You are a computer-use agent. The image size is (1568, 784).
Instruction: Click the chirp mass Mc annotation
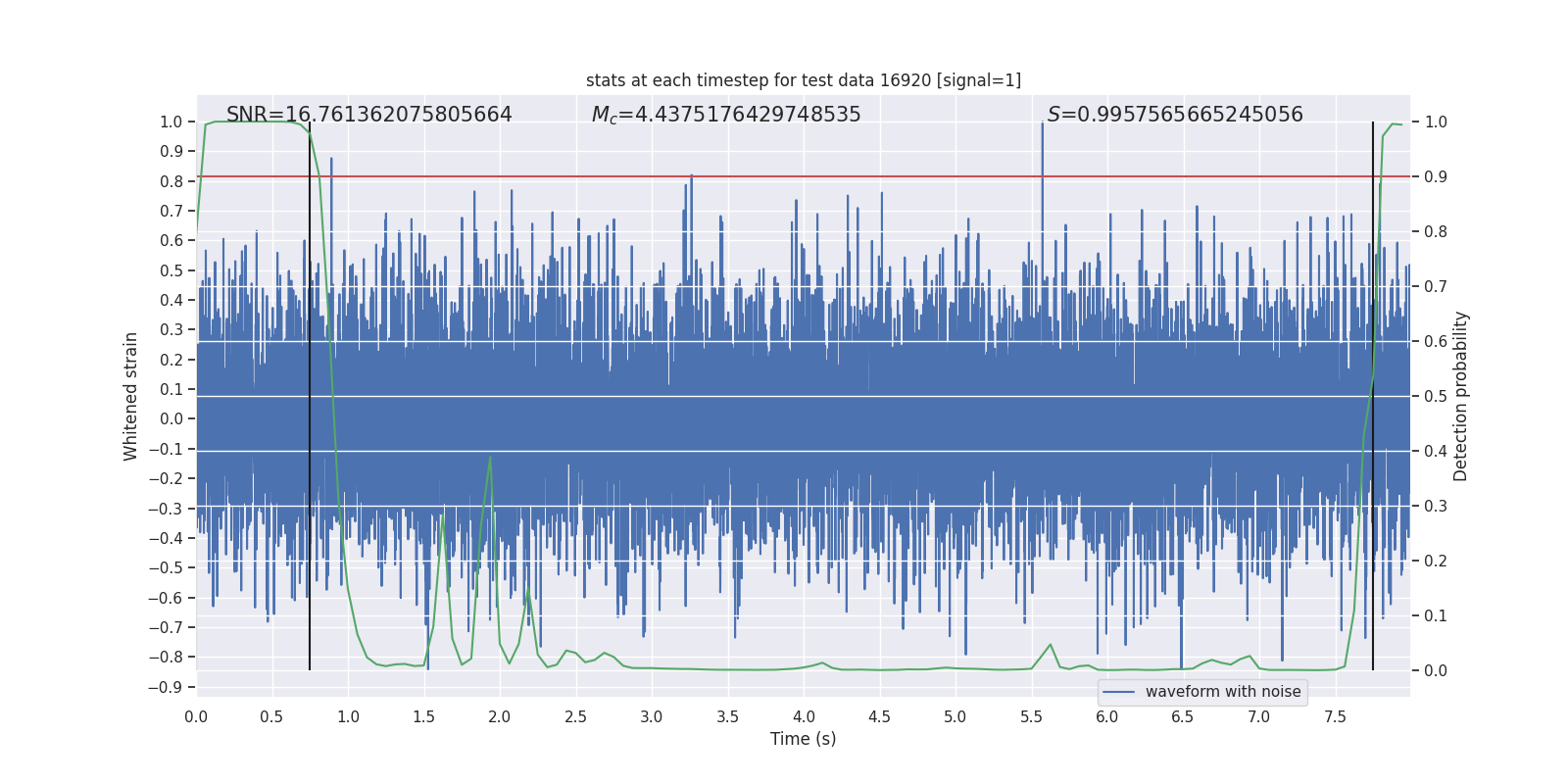pos(726,115)
